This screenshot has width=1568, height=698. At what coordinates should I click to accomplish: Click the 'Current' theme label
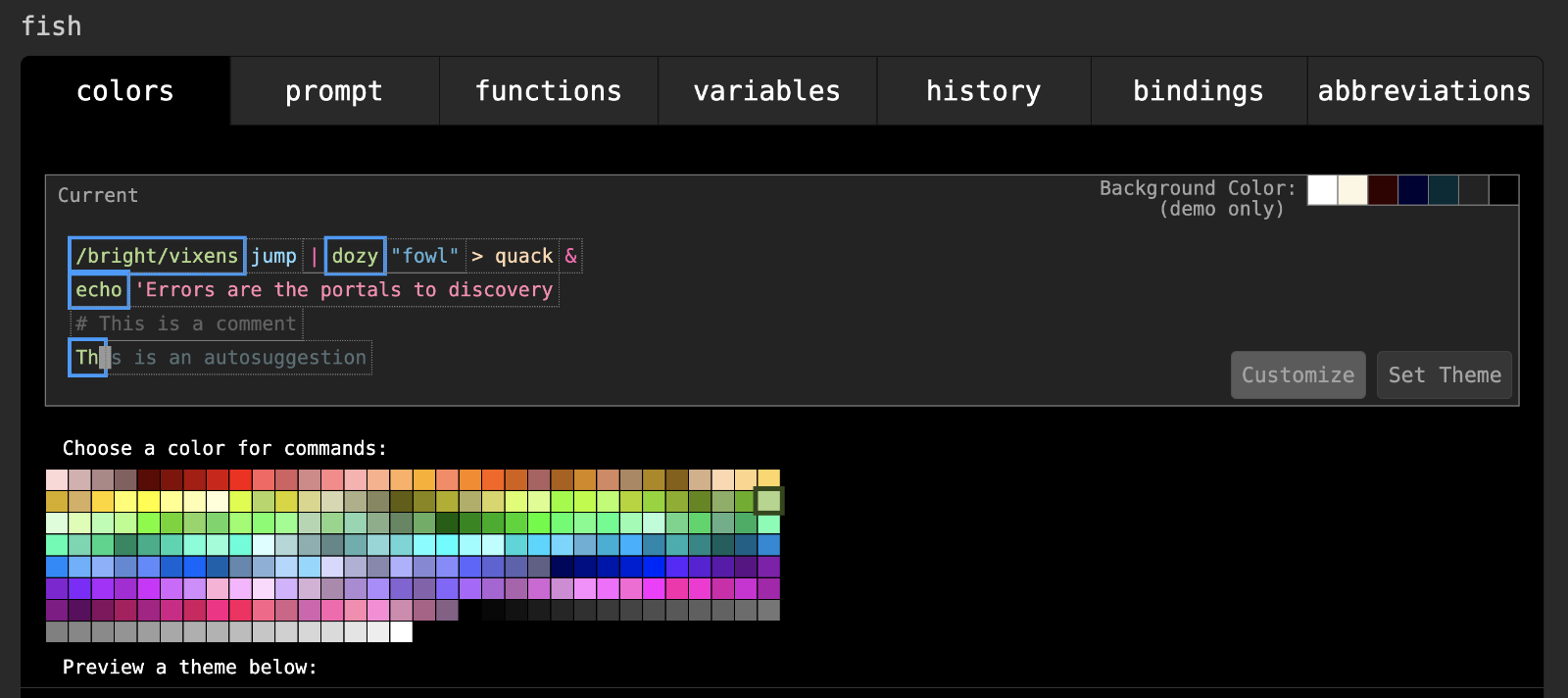[98, 195]
